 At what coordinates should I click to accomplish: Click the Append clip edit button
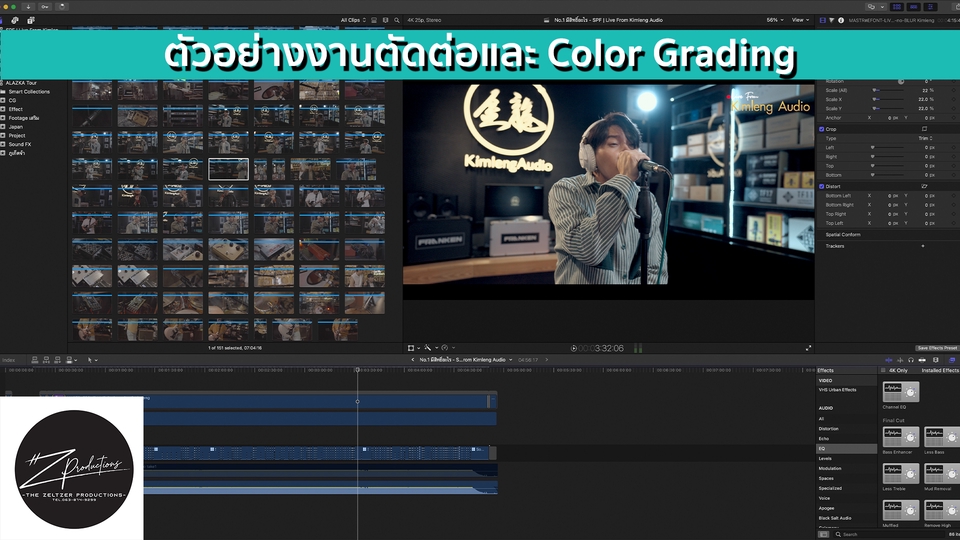[x=58, y=360]
